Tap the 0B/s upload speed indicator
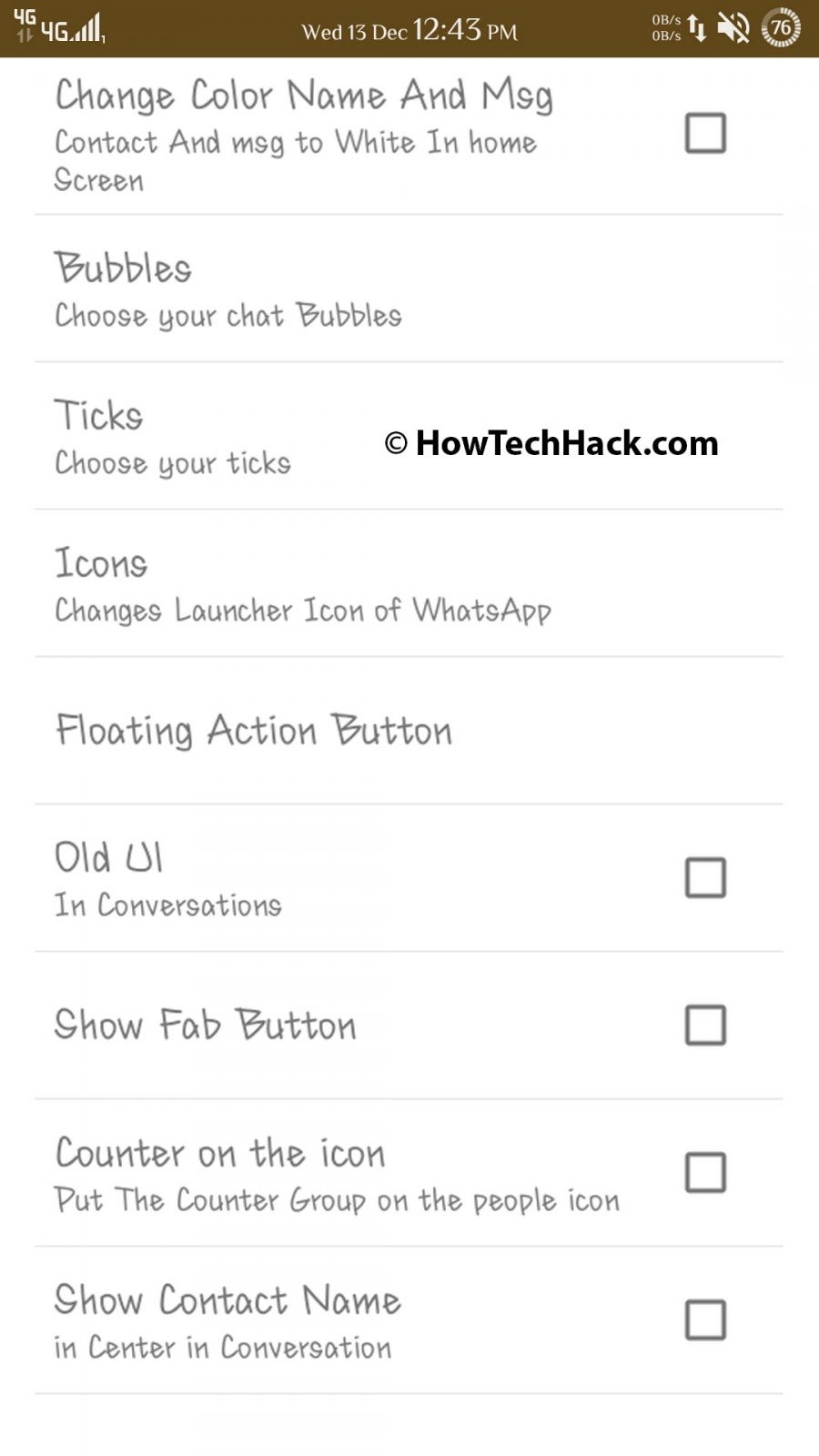This screenshot has height=1456, width=819. tap(665, 18)
